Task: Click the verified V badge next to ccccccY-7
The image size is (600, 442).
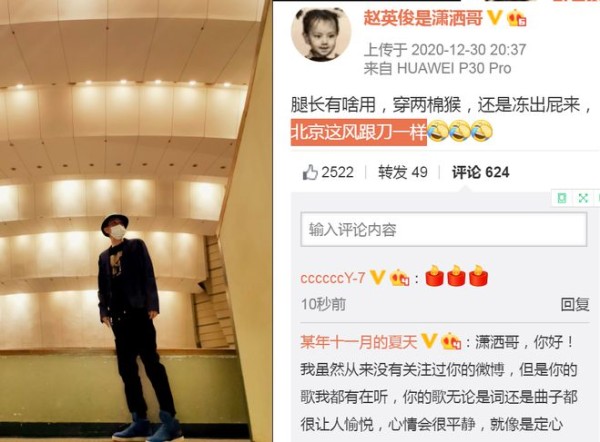Action: (377, 277)
